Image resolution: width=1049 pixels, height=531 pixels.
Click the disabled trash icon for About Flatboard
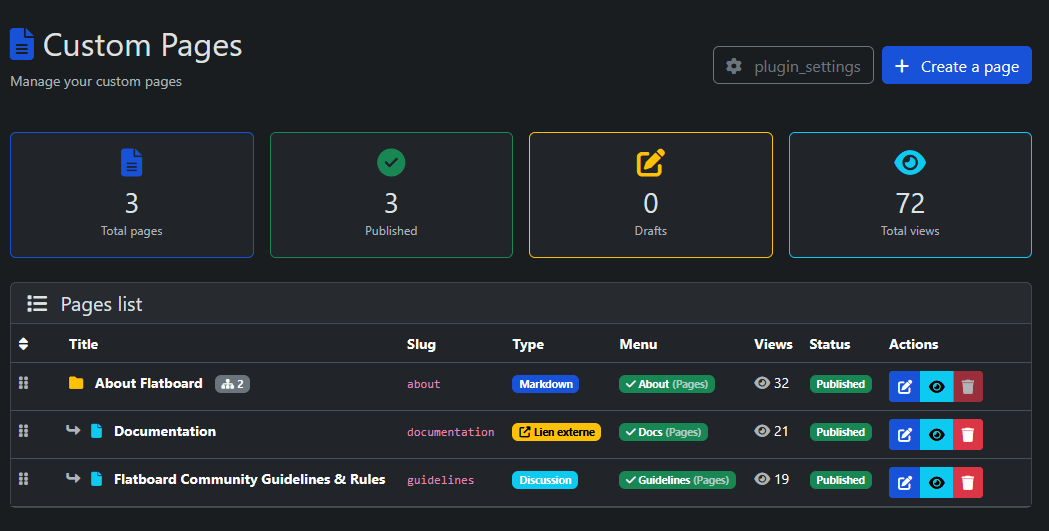(x=967, y=387)
